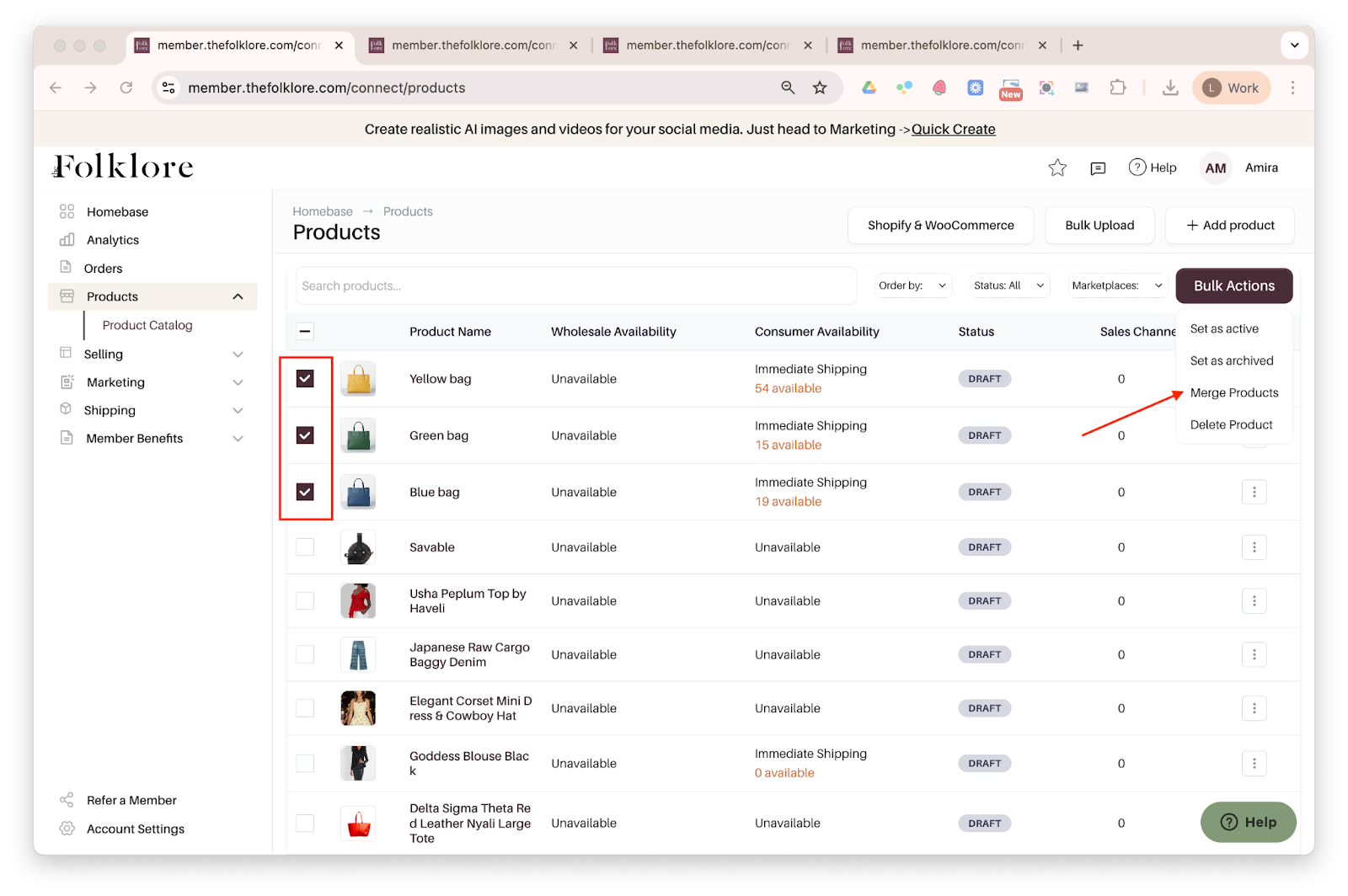Open the Status: All filter dropdown
1348x896 pixels.
point(1008,285)
